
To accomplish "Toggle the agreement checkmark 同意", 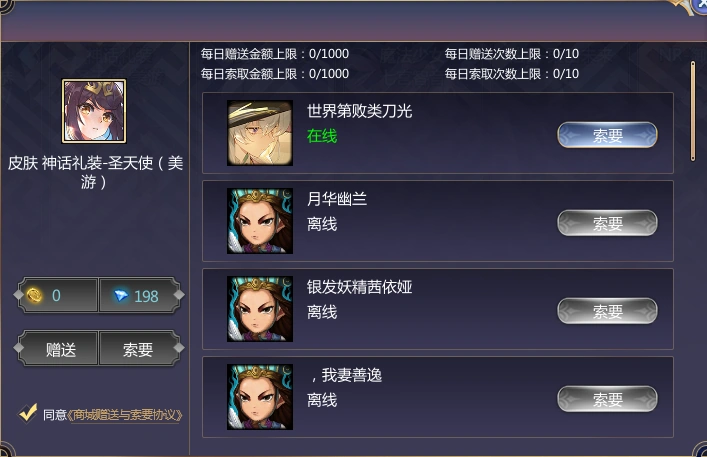I will click(28, 412).
